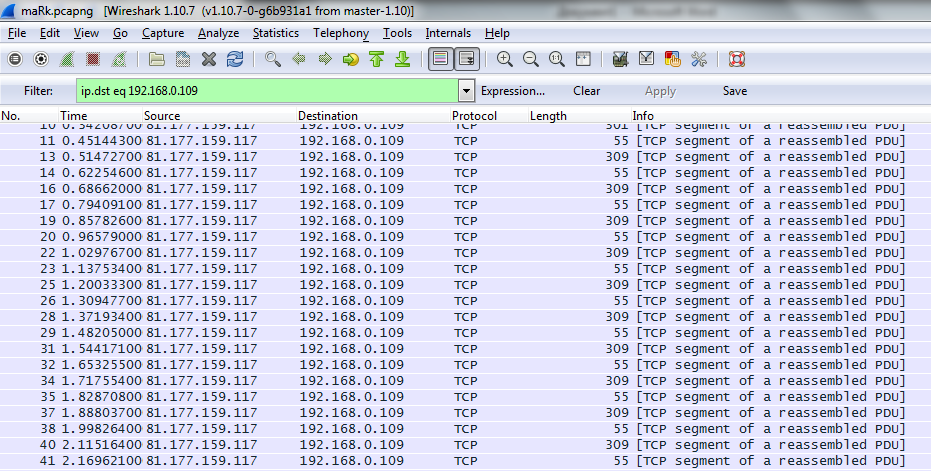
Task: Click the Expression... button
Action: pyautogui.click(x=513, y=91)
